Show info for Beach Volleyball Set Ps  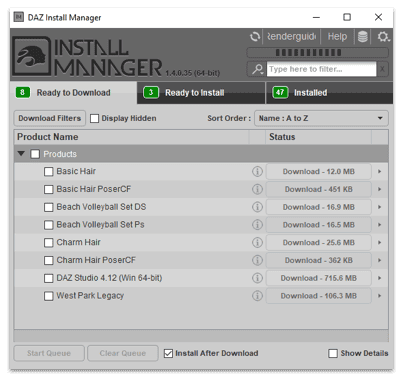pos(257,225)
